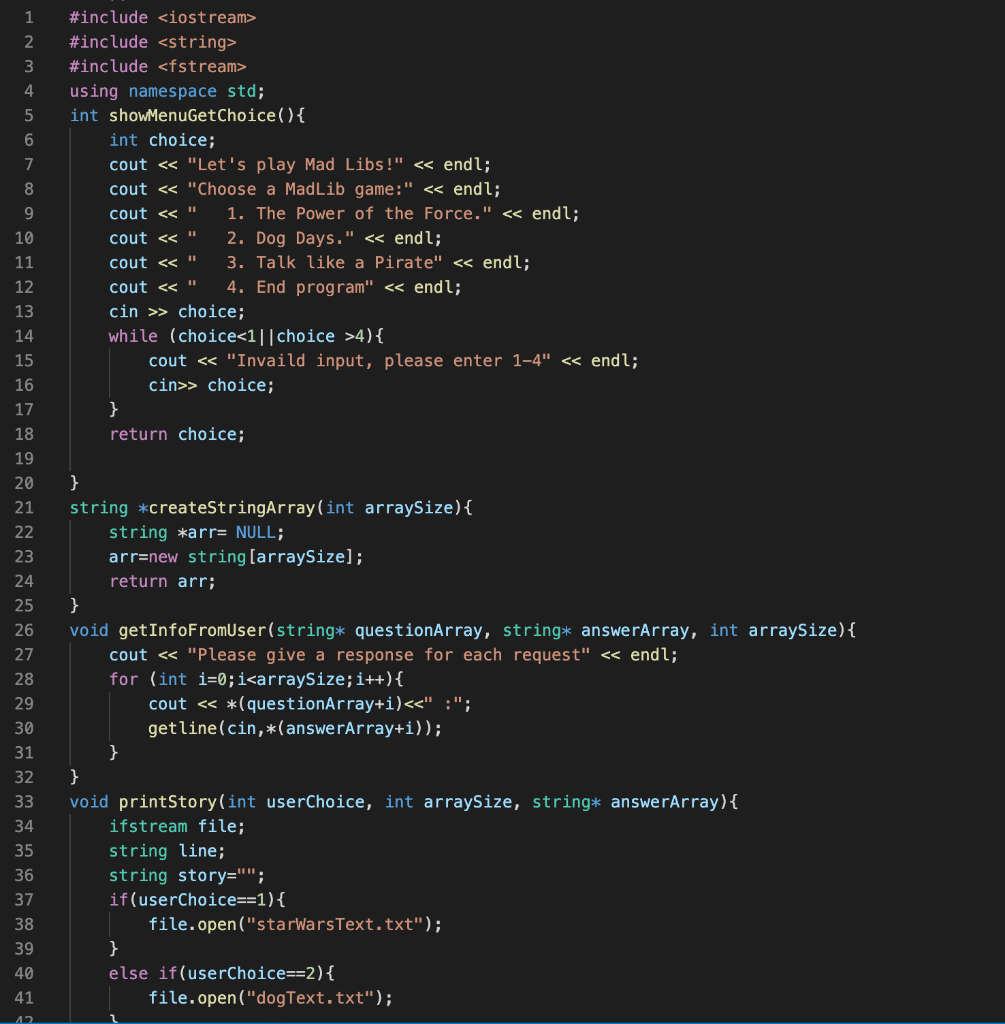The height and width of the screenshot is (1024, 1005).
Task: Select line number 5 in the gutter
Action: (29, 116)
